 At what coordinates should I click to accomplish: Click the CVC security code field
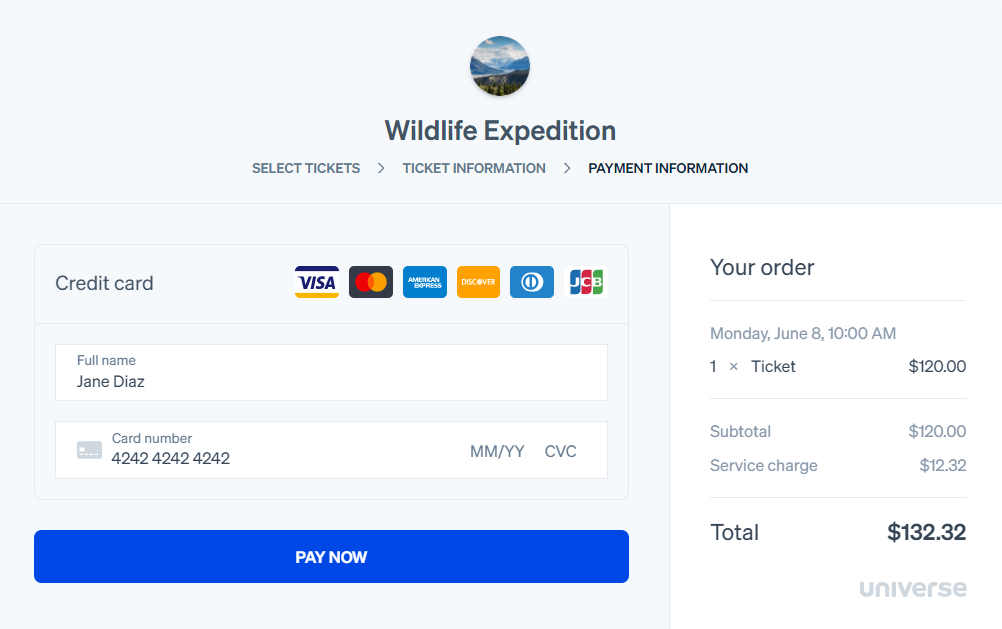click(x=560, y=451)
